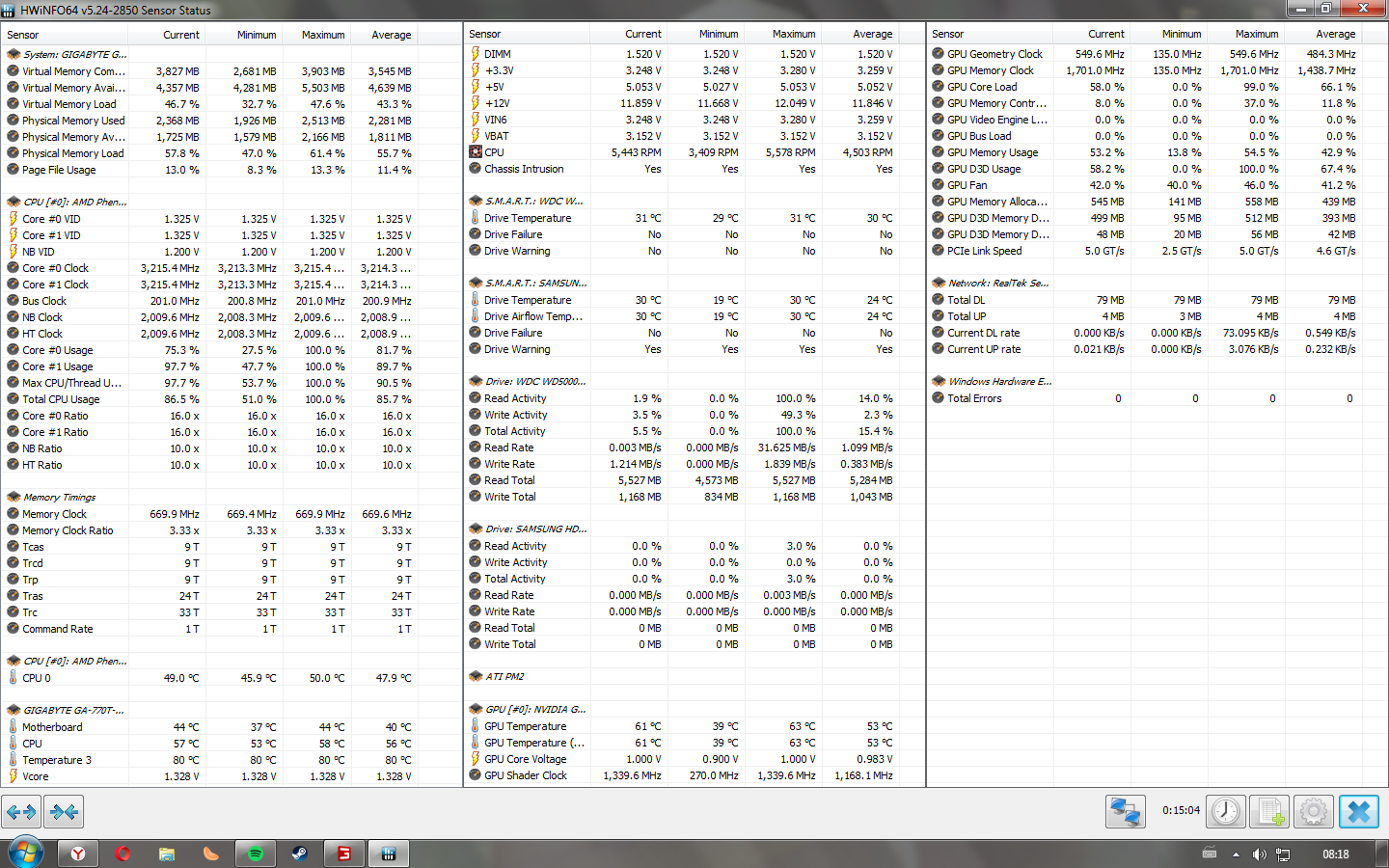1389x868 pixels.
Task: Switch to Spotify on the taskbar
Action: click(x=256, y=854)
